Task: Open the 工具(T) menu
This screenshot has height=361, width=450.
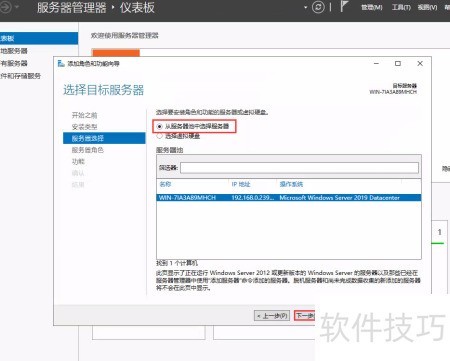Action: point(401,7)
